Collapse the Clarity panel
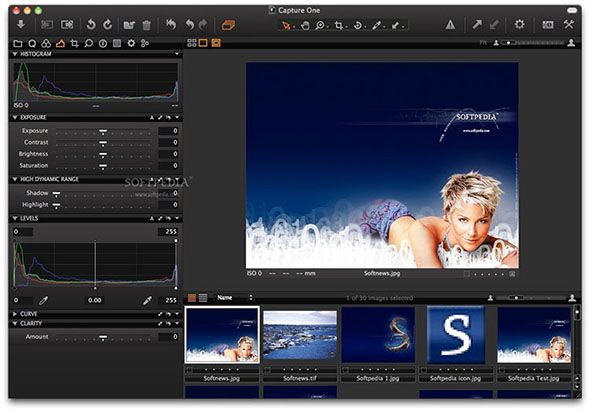This screenshot has height=411, width=590. [x=15, y=323]
